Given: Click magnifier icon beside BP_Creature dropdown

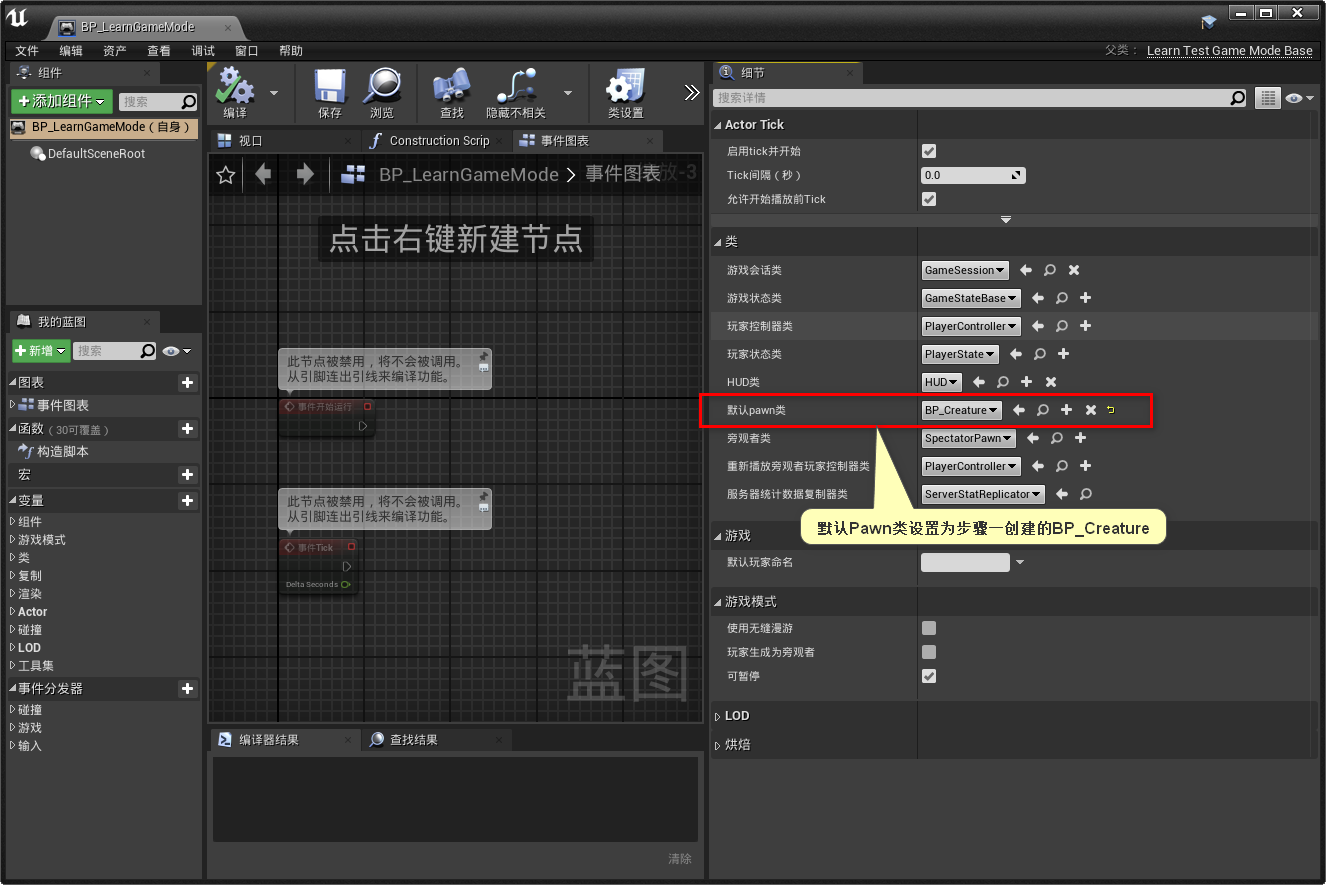Looking at the screenshot, I should click(1042, 410).
